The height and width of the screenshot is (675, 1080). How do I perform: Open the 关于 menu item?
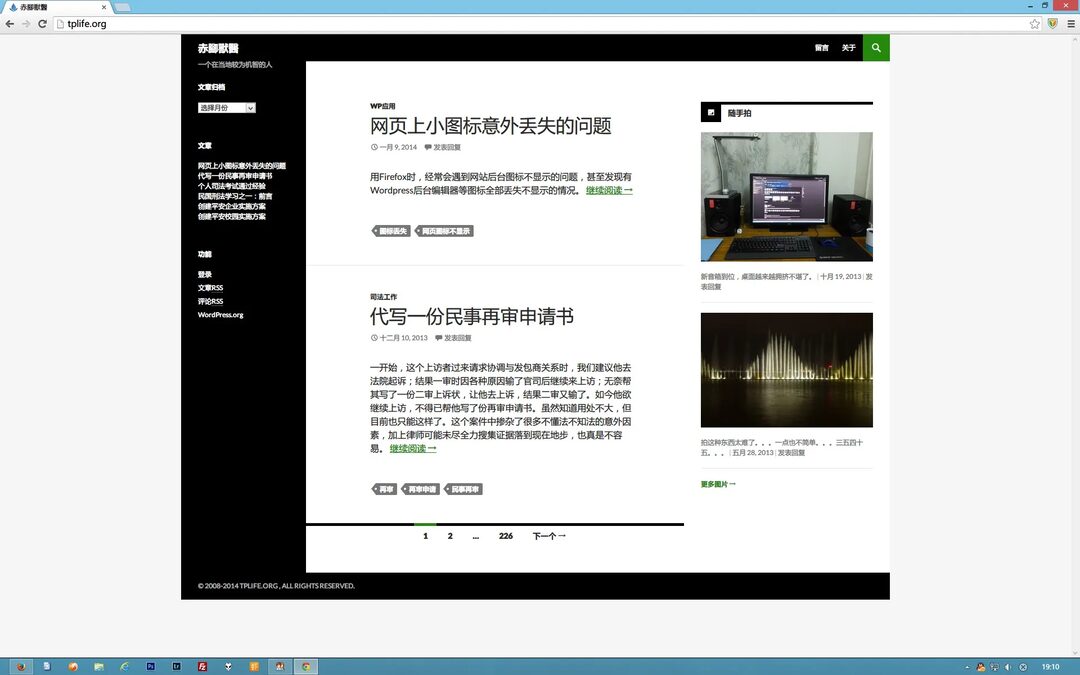tap(849, 47)
